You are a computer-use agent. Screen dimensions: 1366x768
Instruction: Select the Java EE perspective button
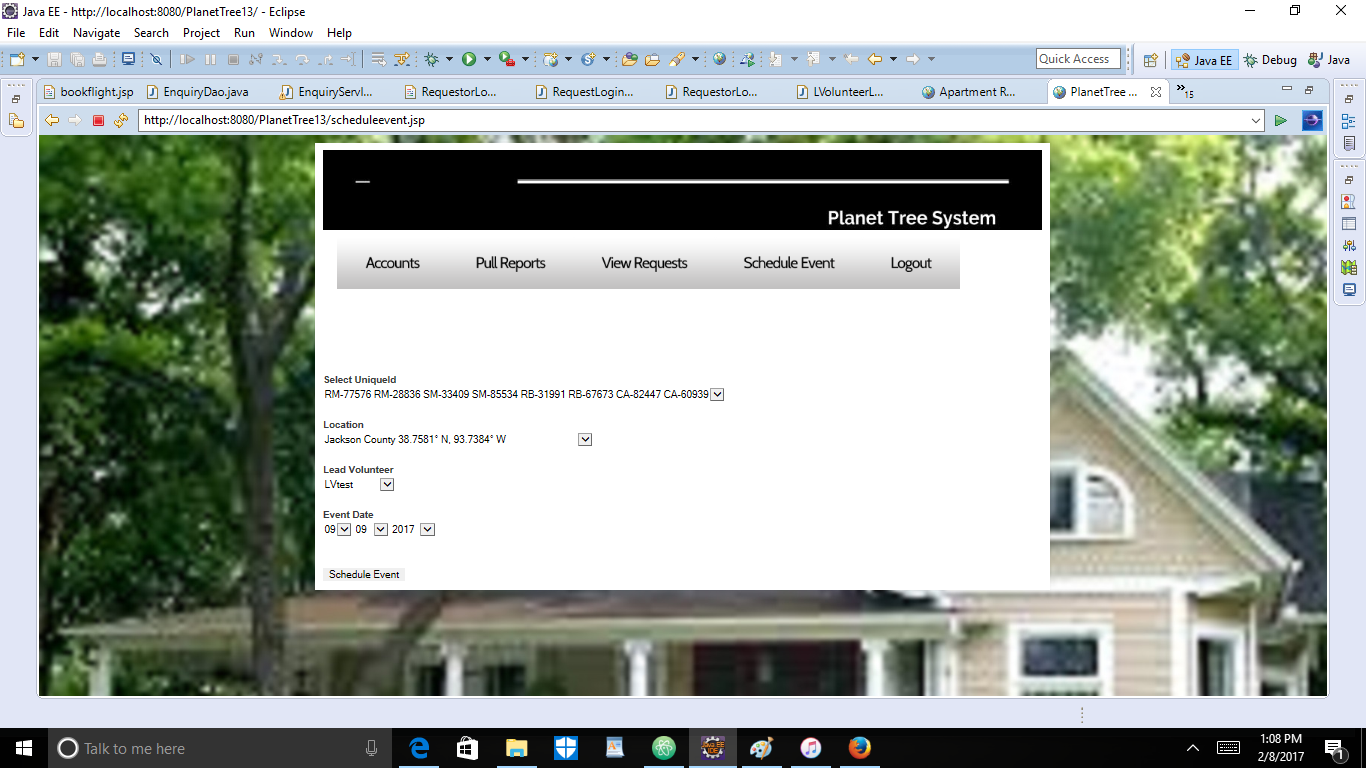coord(1203,60)
